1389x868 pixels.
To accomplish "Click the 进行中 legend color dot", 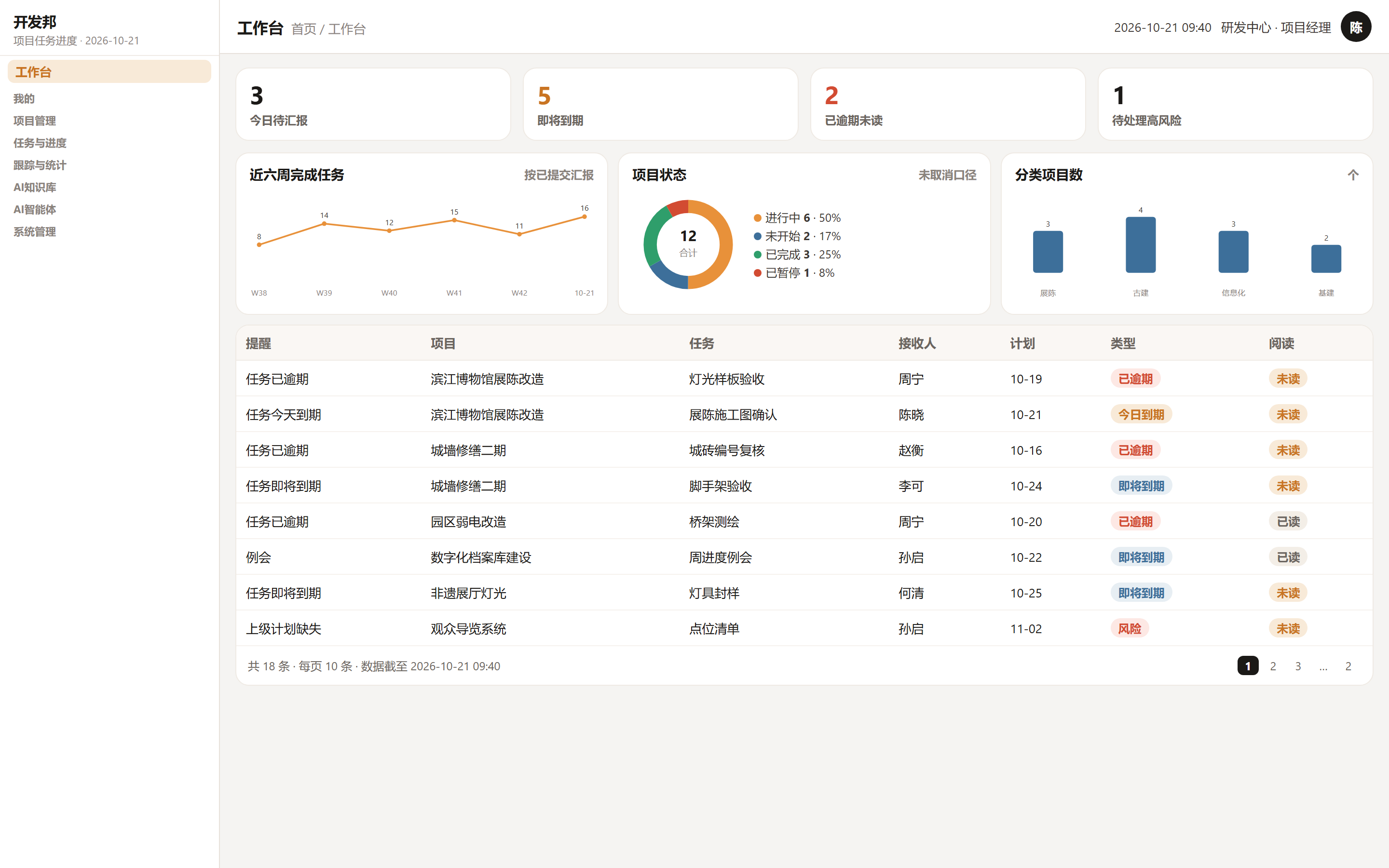I will [758, 218].
